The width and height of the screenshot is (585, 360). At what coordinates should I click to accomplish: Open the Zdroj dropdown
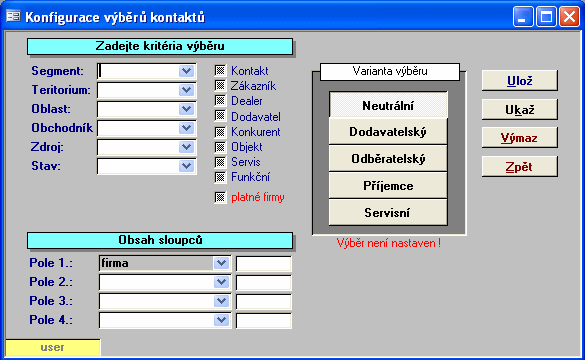(186, 147)
